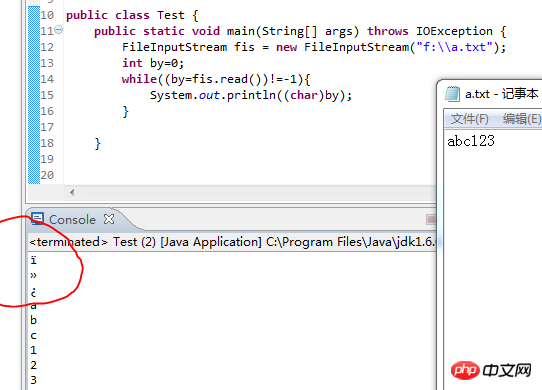Close the Console tab with X

(109, 219)
